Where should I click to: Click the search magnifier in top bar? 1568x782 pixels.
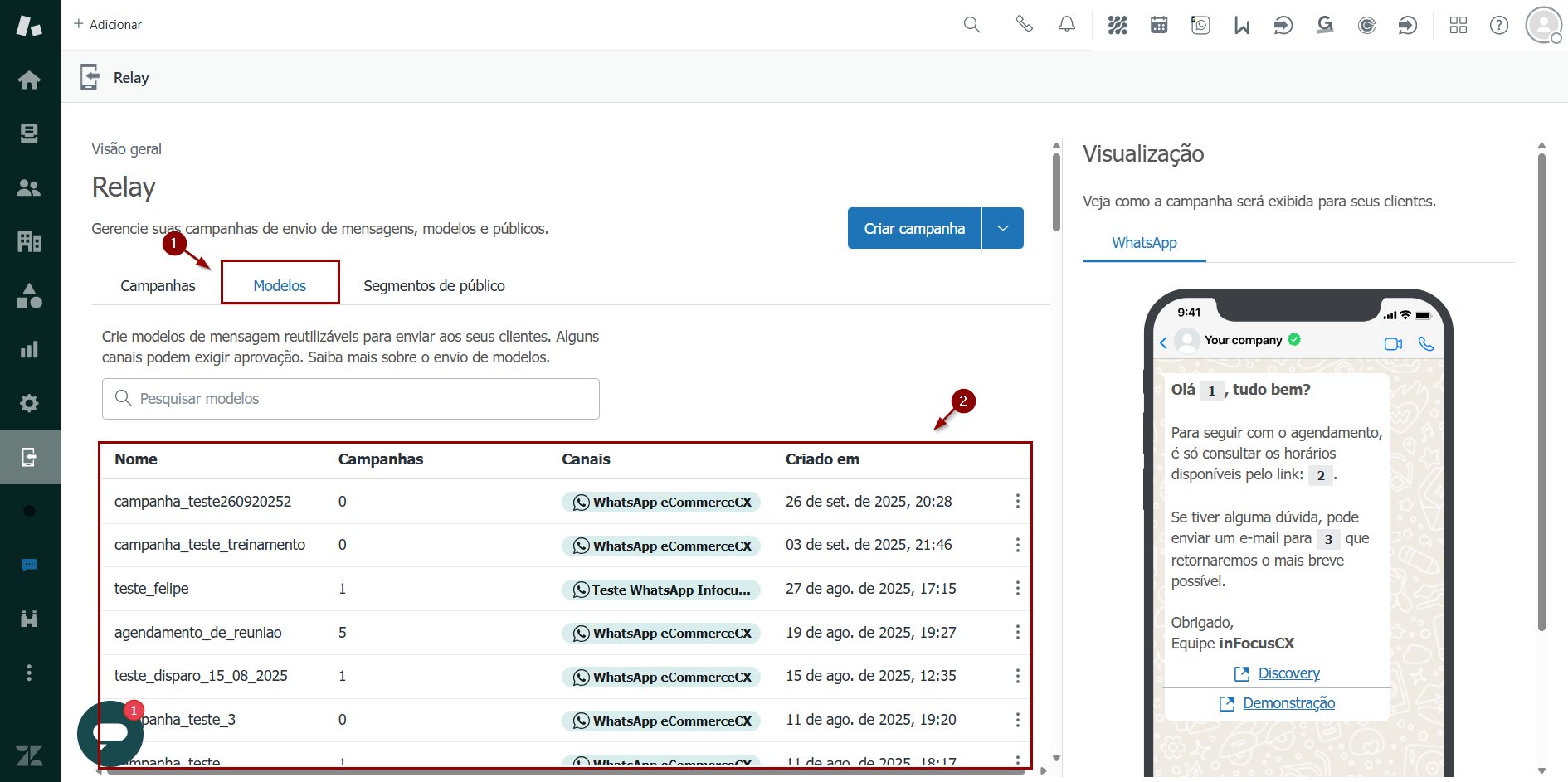click(x=971, y=25)
